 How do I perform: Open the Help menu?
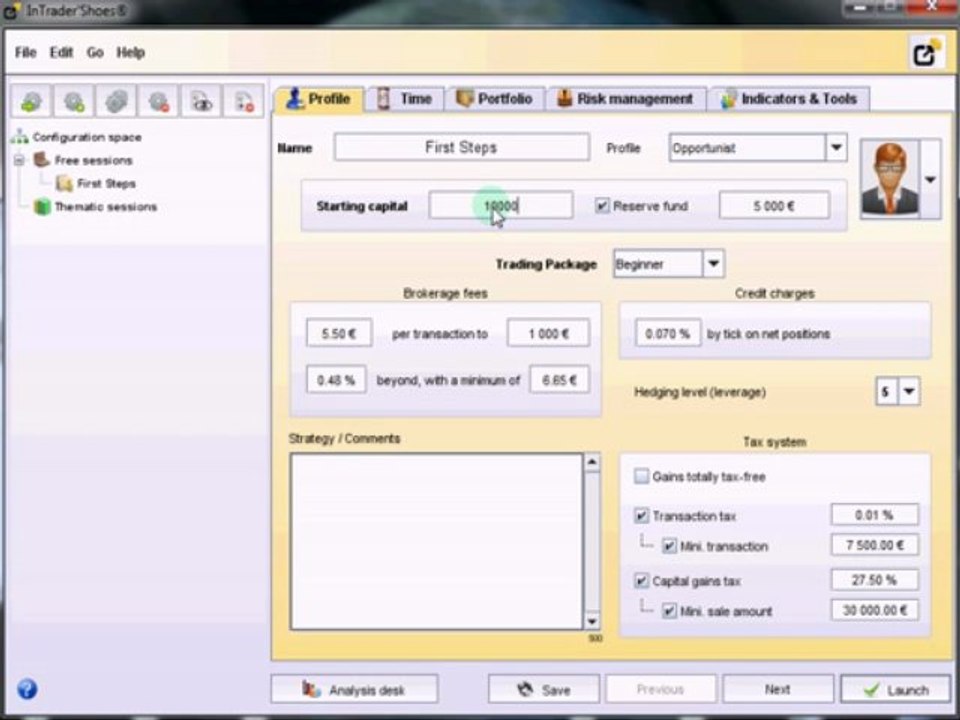tap(130, 53)
